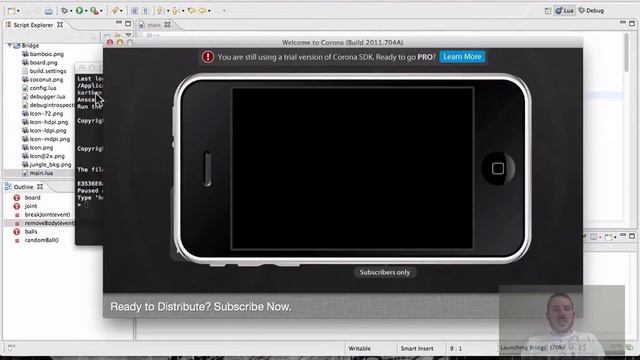Open the Debug configurations dropdown arrow
This screenshot has width=640, height=360.
[x=71, y=11]
